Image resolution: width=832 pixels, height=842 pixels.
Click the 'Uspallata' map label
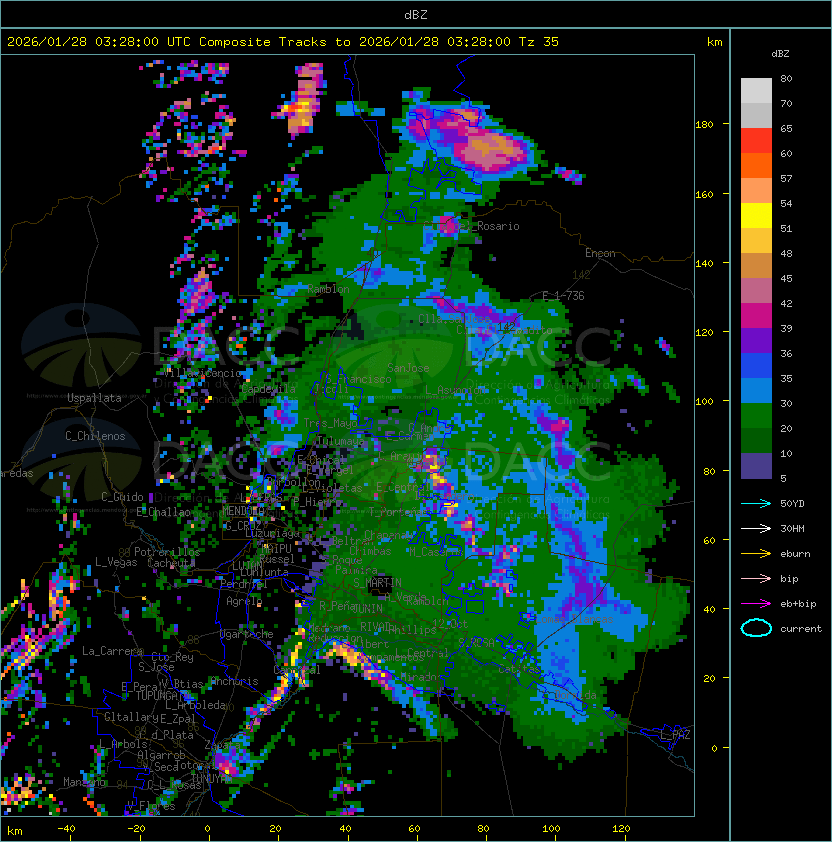(94, 398)
